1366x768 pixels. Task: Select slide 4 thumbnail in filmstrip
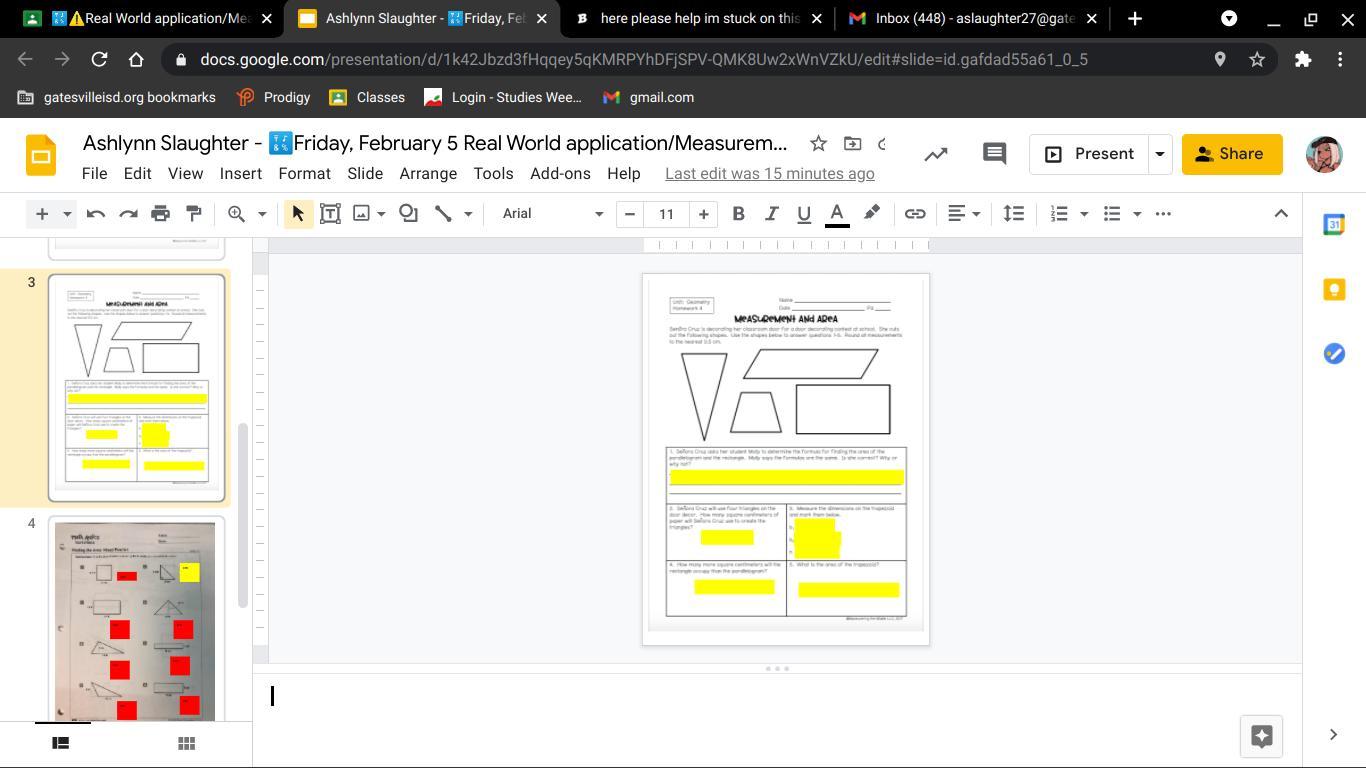(135, 619)
